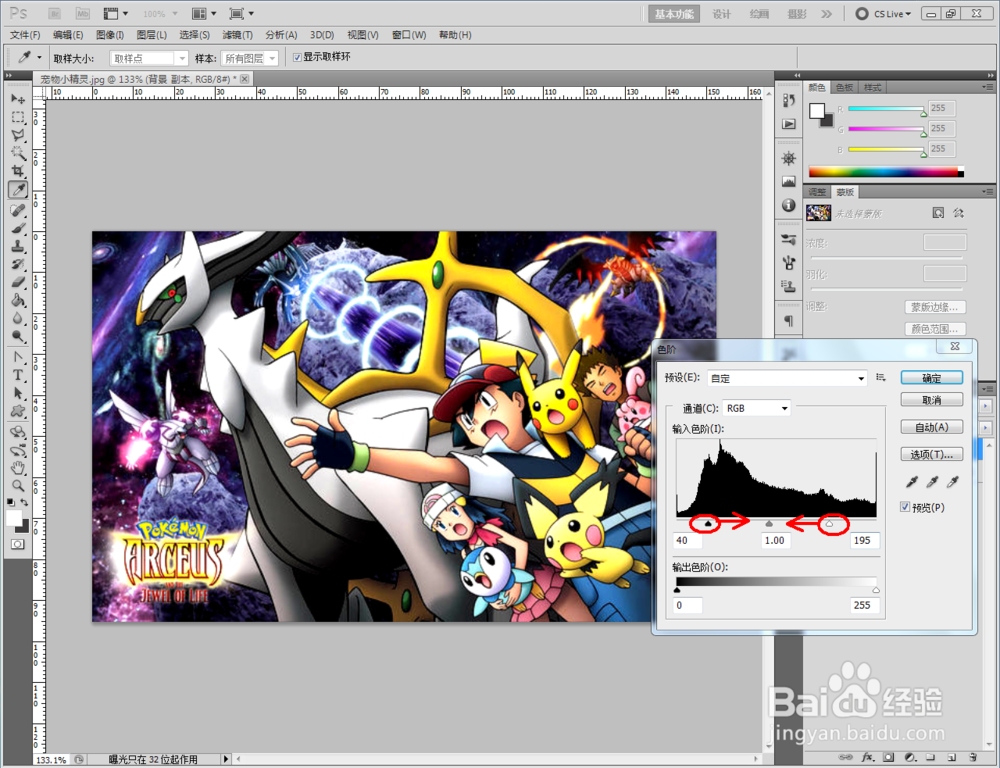This screenshot has height=768, width=1000.
Task: Switch to the Swatches tab
Action: 844,87
